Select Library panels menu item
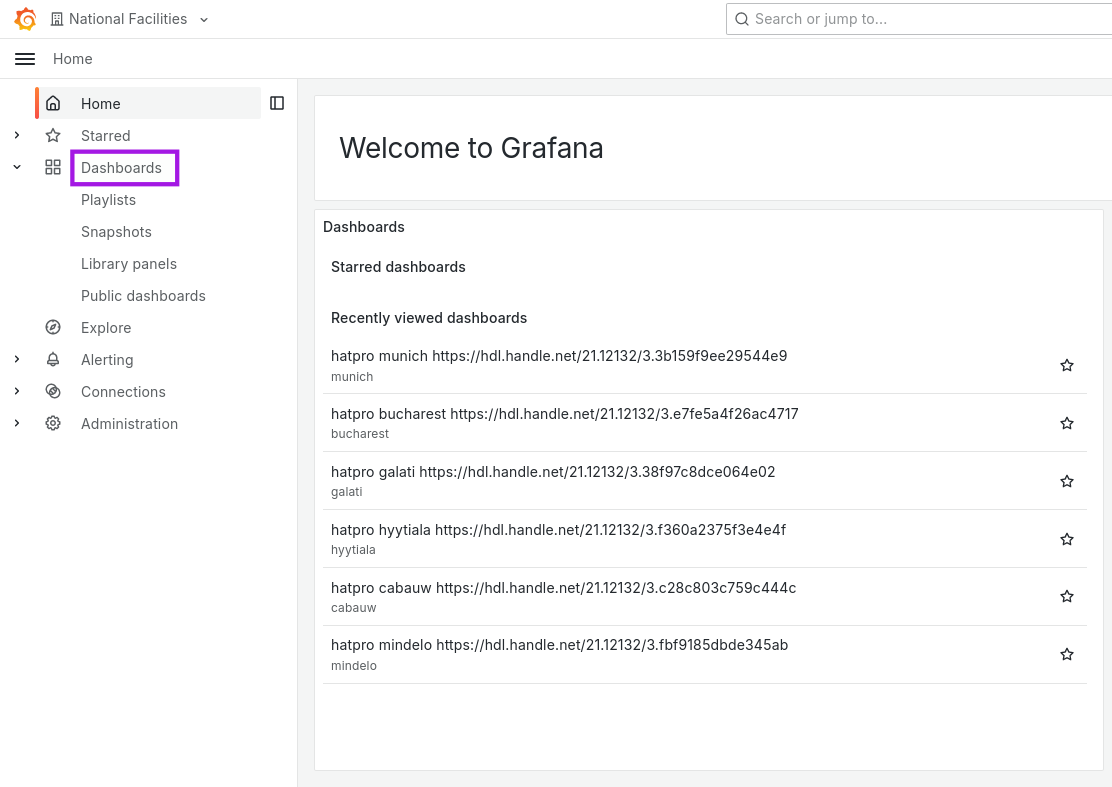Viewport: 1112px width, 787px height. point(129,264)
